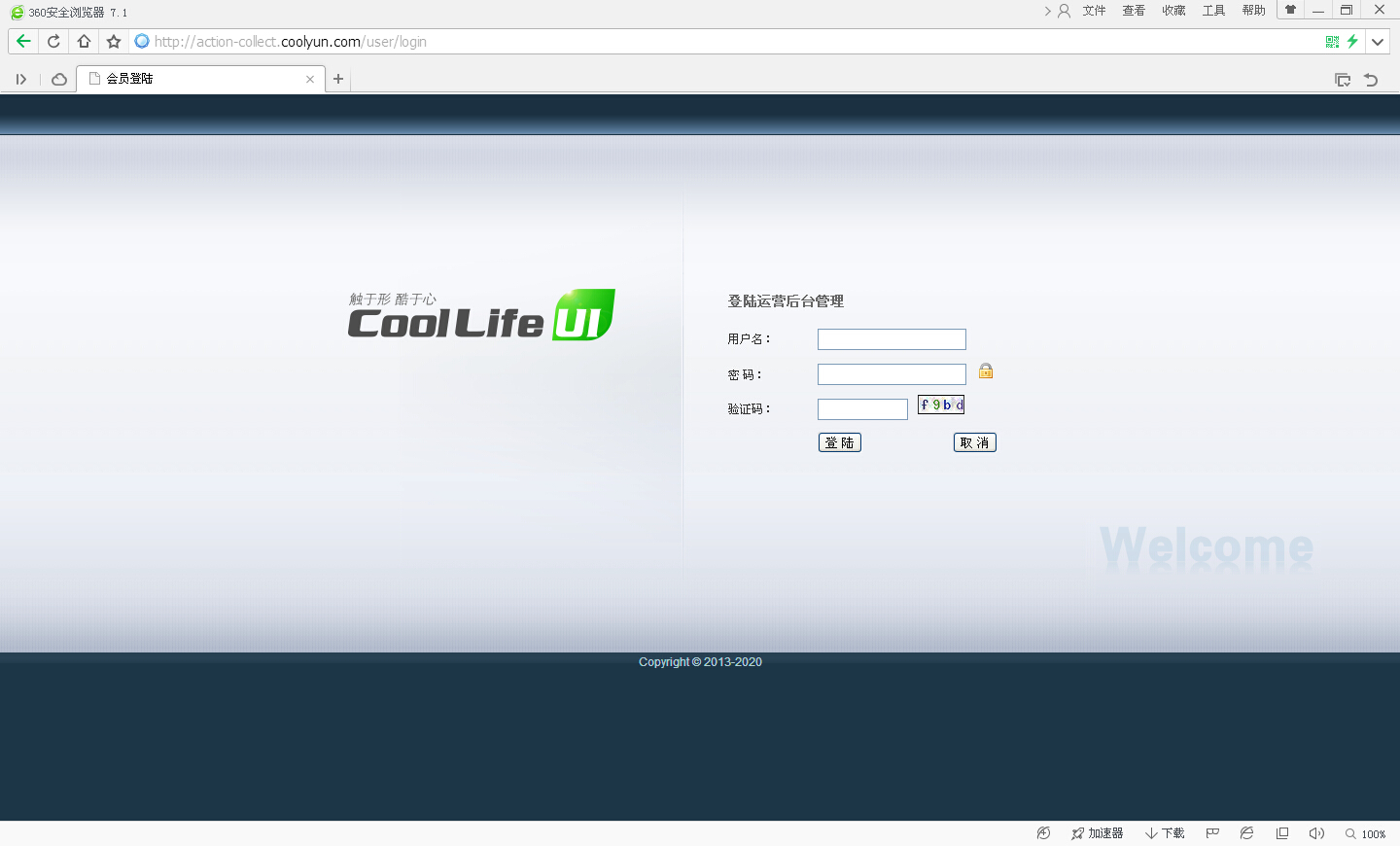The width and height of the screenshot is (1400, 846).
Task: Open the status bar security scan icon
Action: [1043, 833]
